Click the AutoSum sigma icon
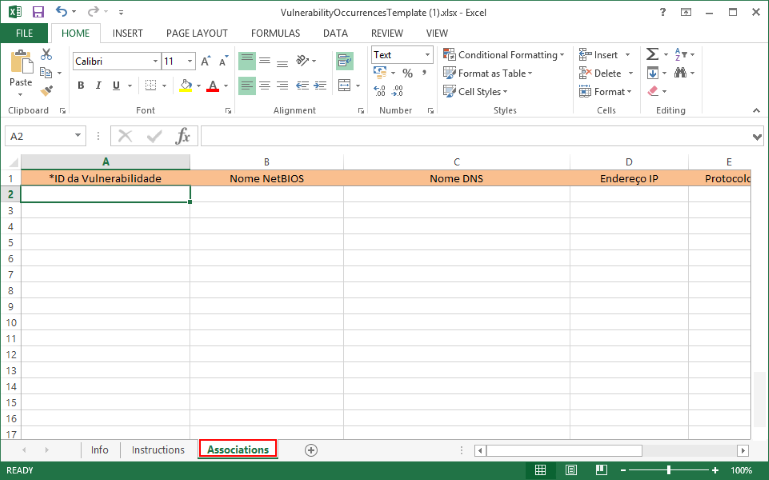This screenshot has width=769, height=480. pos(652,54)
